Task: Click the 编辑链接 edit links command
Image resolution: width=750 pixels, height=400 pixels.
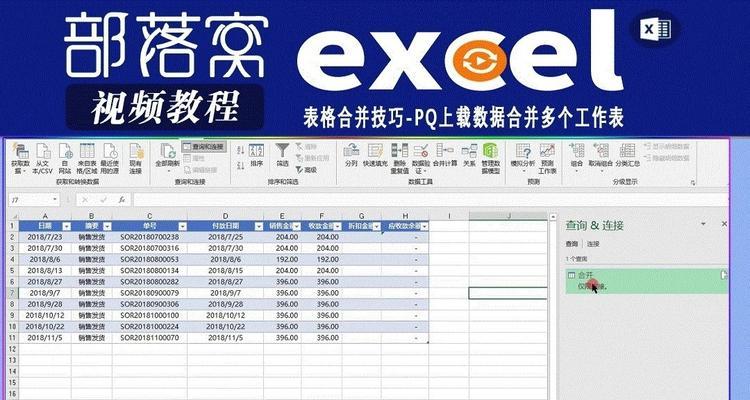Action: (201, 169)
